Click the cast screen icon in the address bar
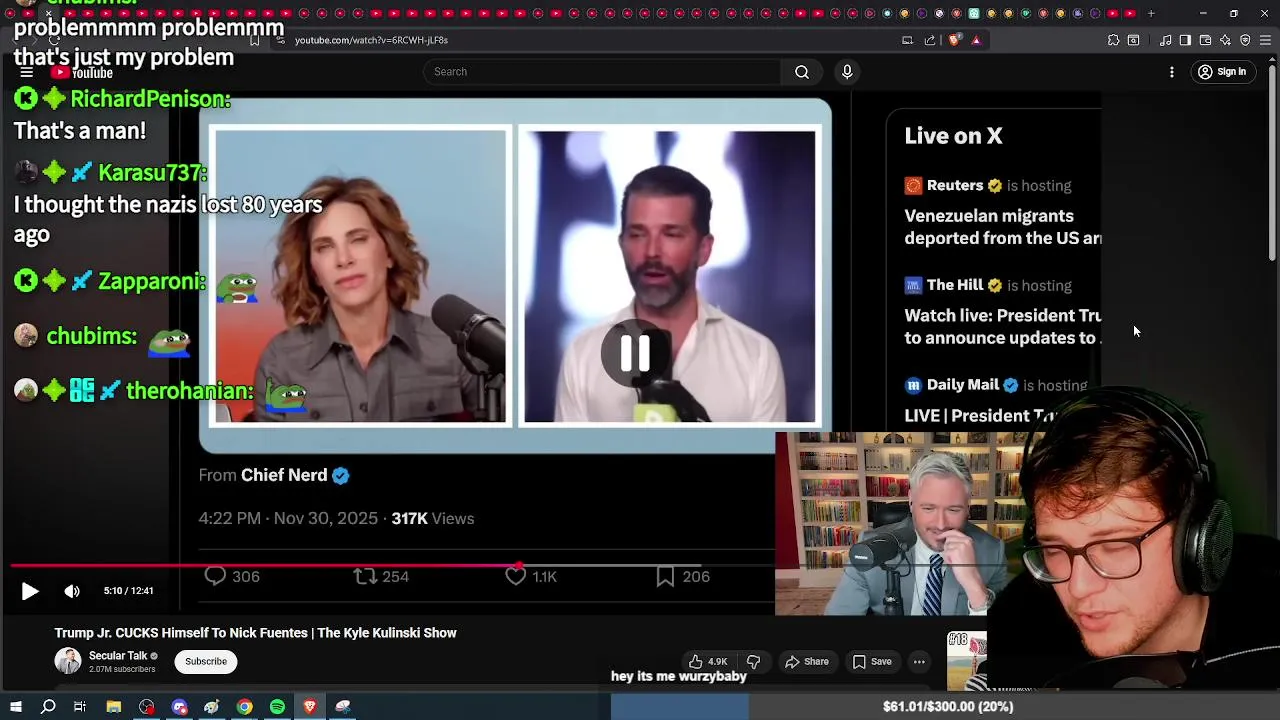 click(907, 40)
